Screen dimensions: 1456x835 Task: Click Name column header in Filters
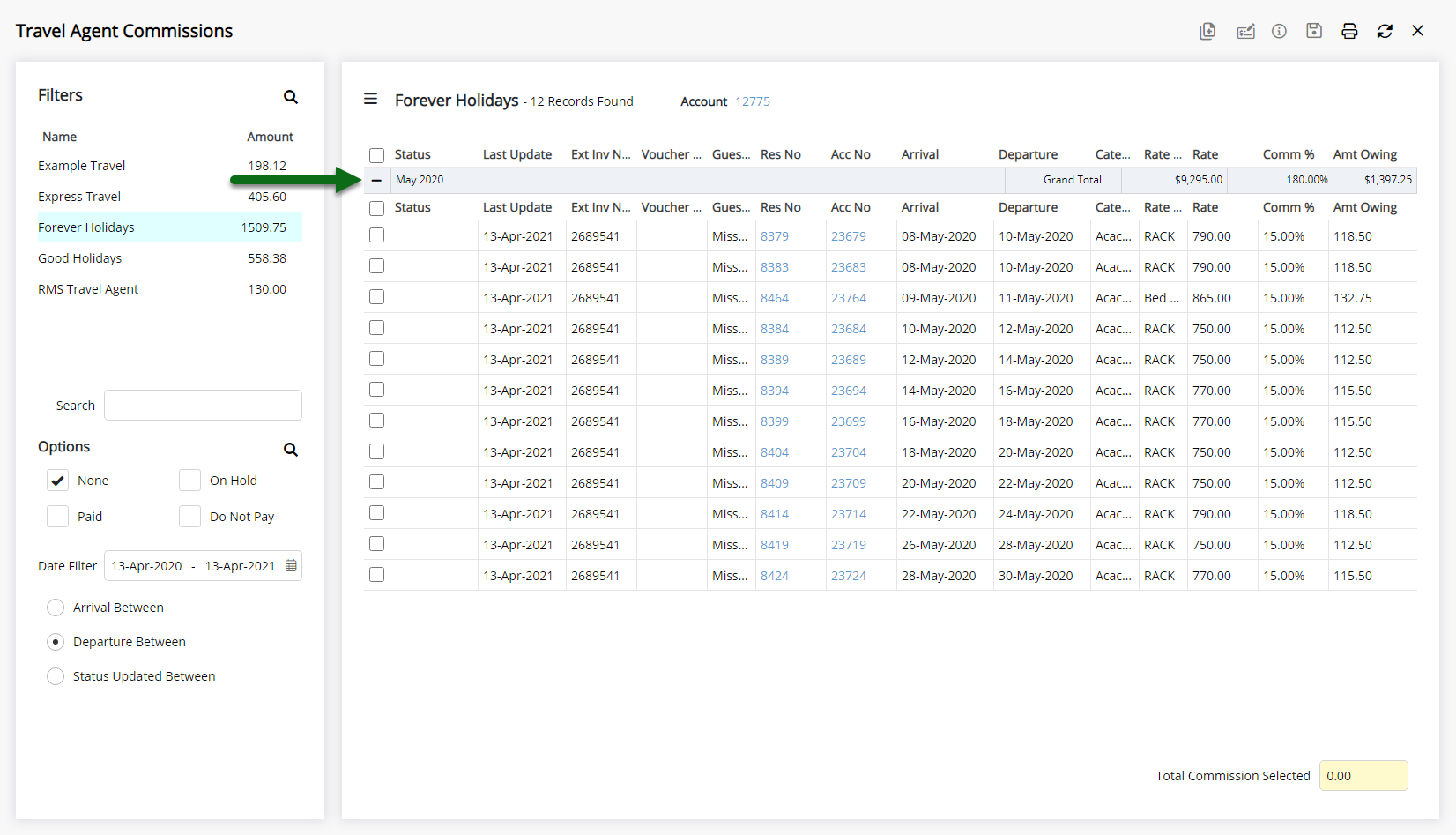pyautogui.click(x=59, y=137)
